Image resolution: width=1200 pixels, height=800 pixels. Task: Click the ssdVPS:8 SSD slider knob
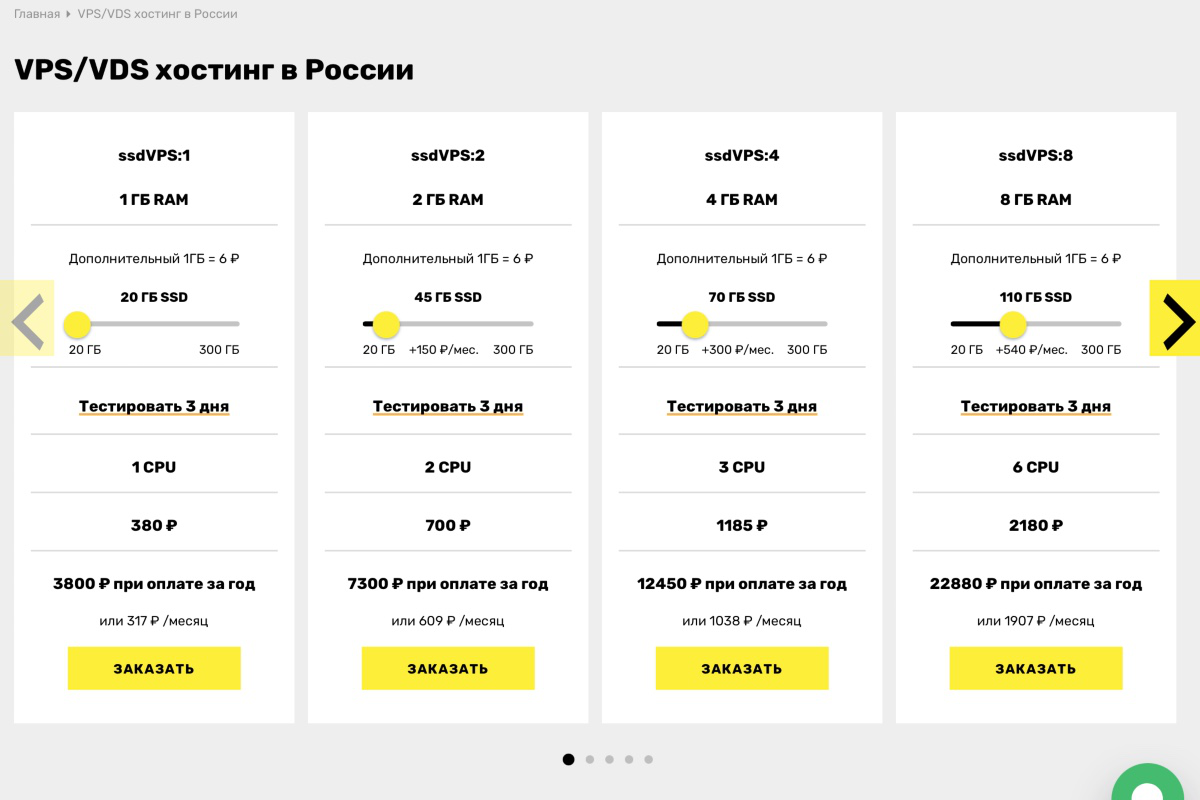coord(1013,324)
